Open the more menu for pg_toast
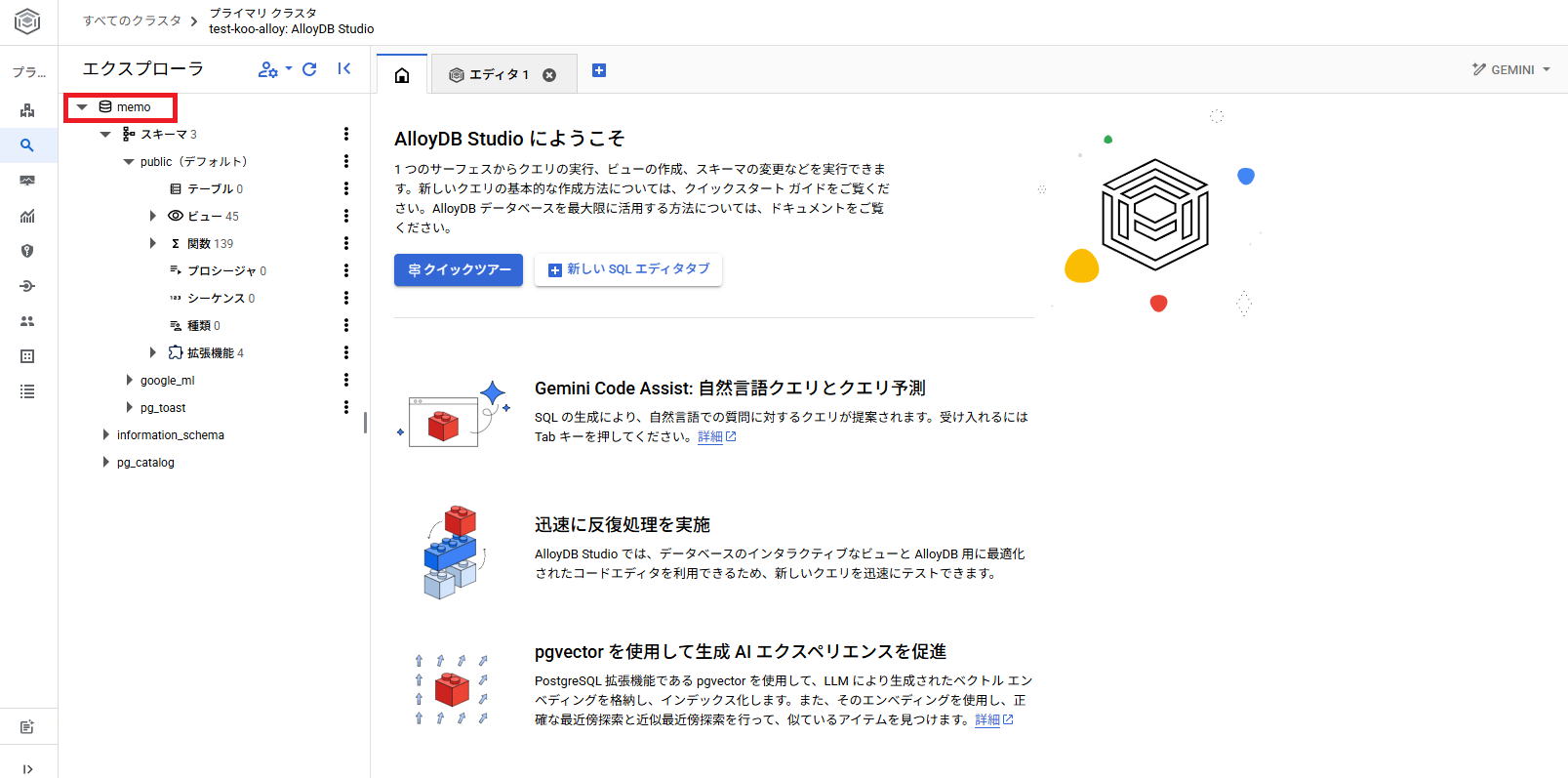Image resolution: width=1568 pixels, height=778 pixels. pyautogui.click(x=345, y=407)
